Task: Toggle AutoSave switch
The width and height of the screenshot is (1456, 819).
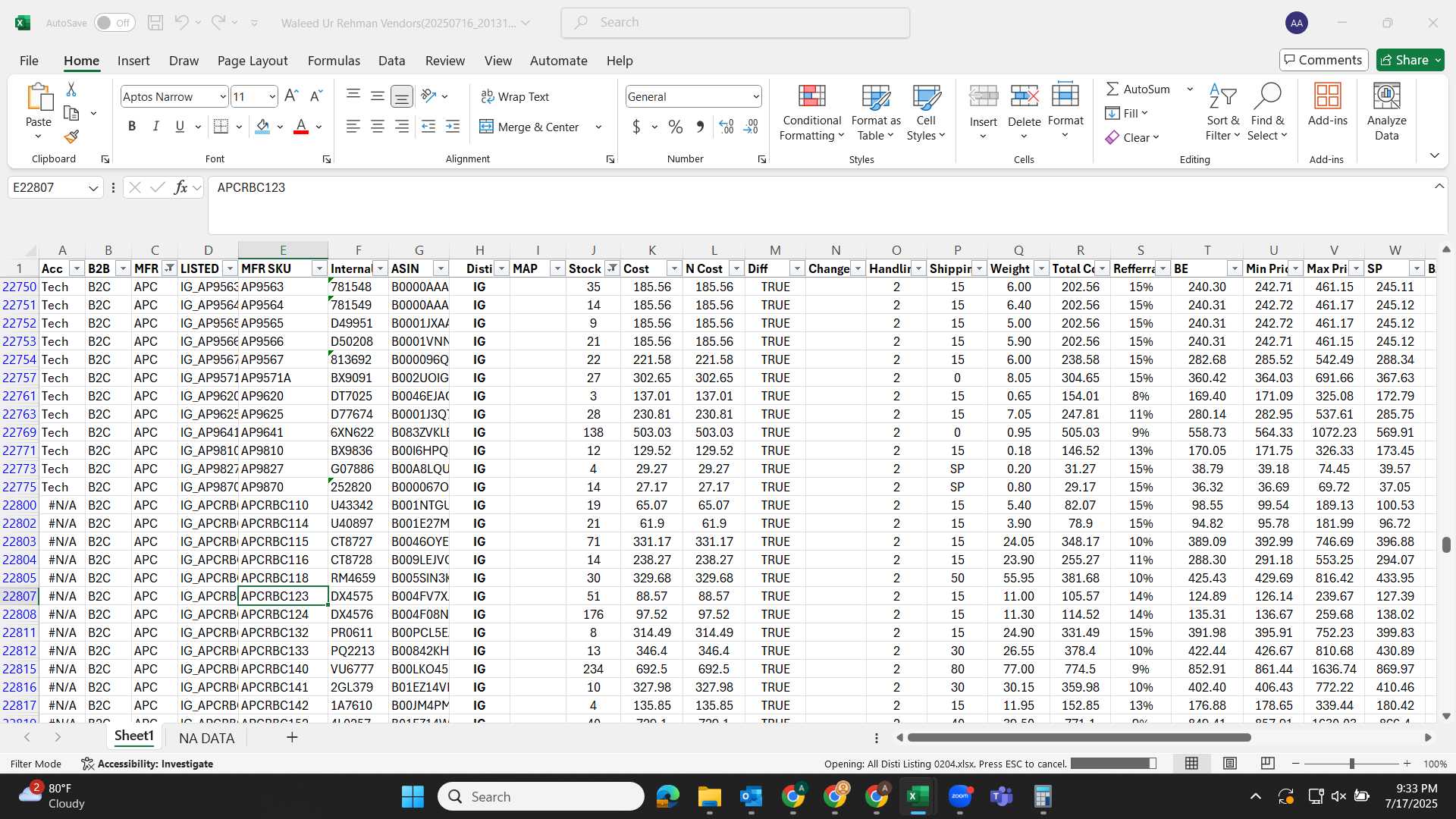Action: pyautogui.click(x=115, y=23)
